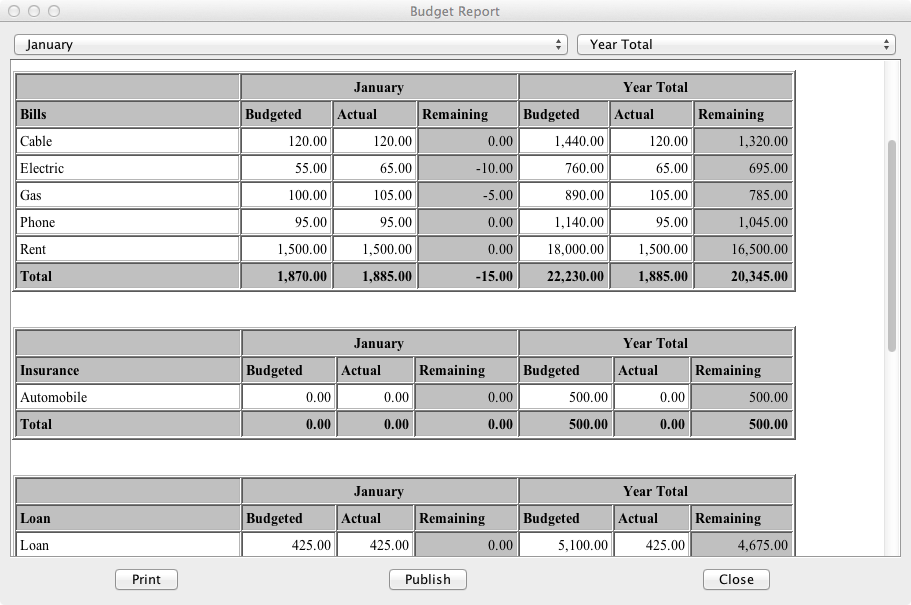Open the January month dropdown

click(x=290, y=45)
